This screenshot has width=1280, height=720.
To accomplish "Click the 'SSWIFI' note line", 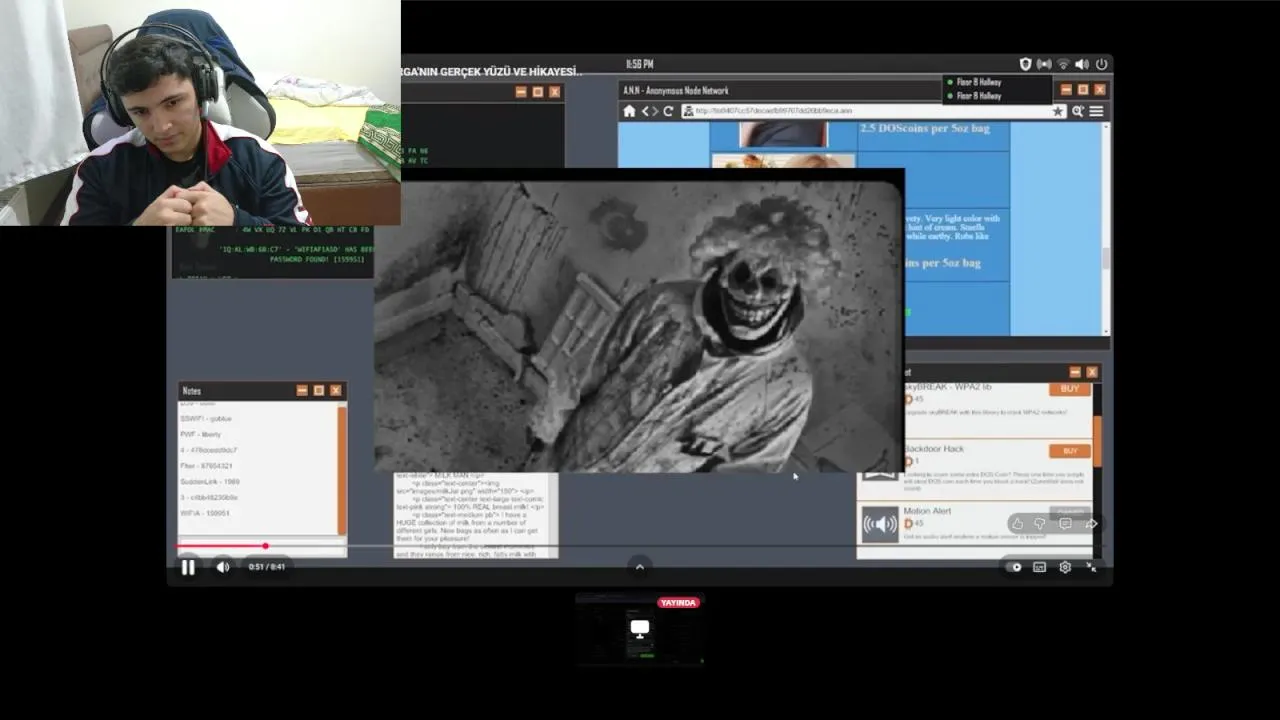I will click(x=206, y=418).
